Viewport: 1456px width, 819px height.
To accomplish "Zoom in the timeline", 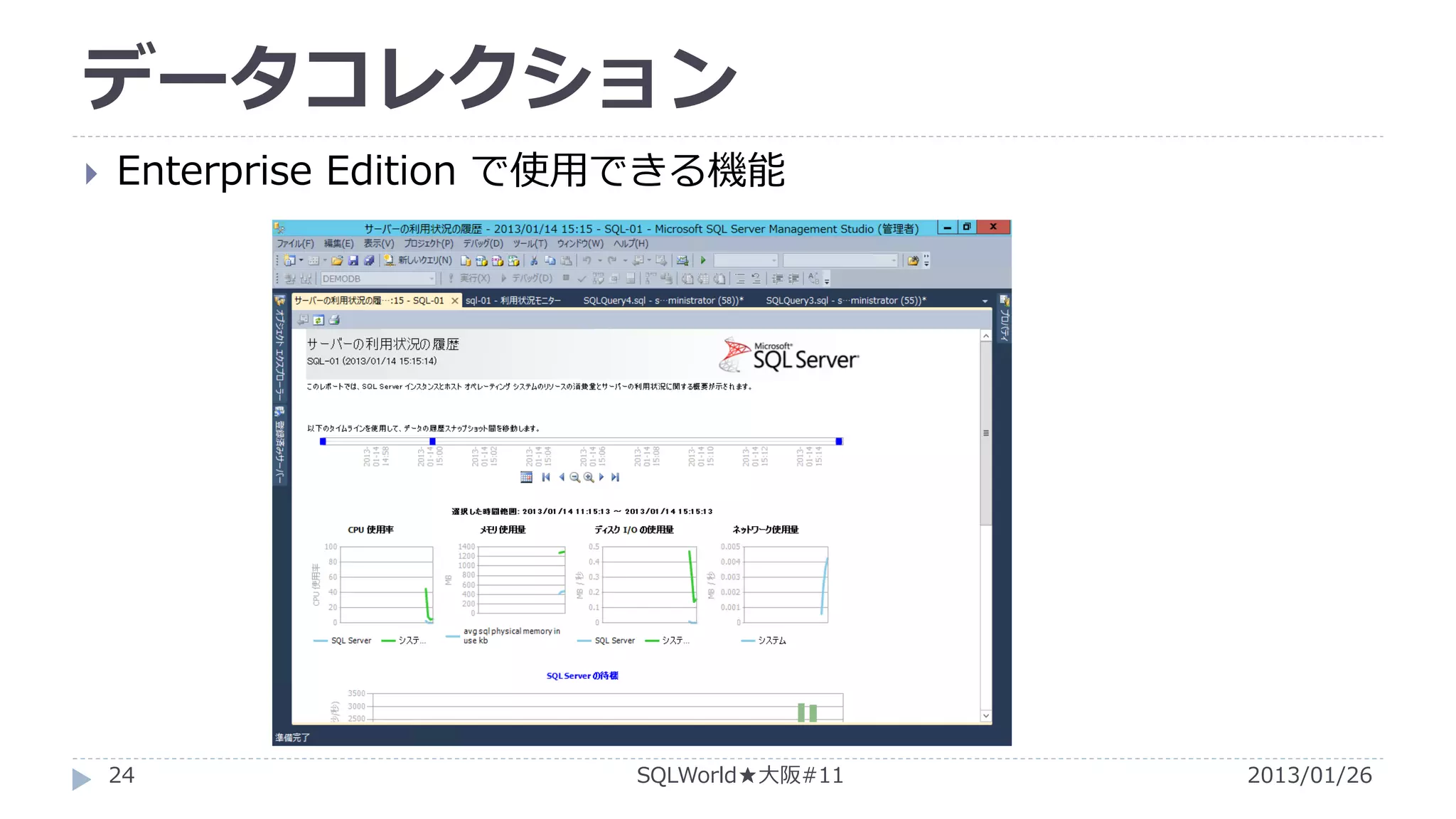I will click(x=589, y=477).
